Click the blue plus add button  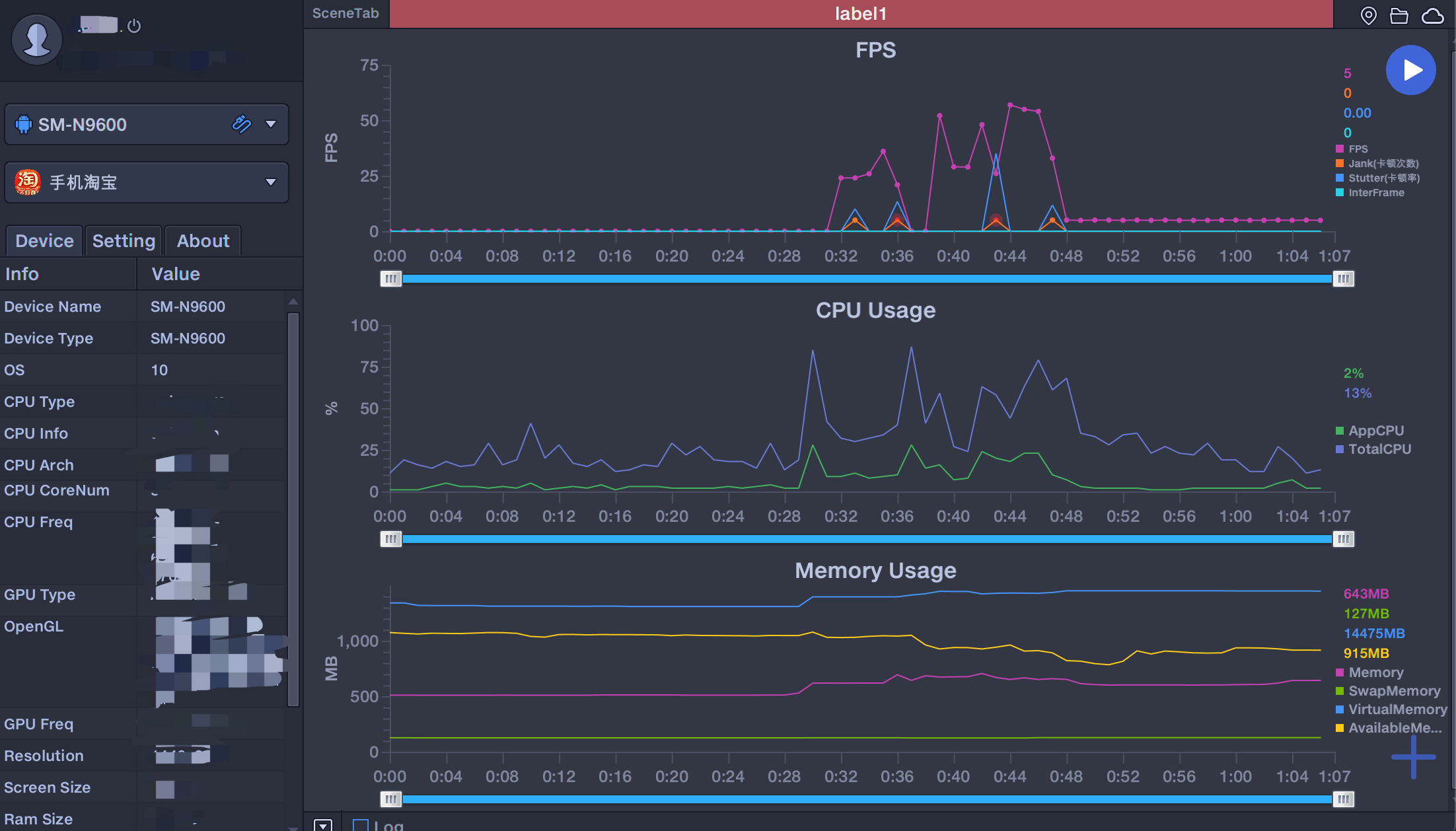[x=1413, y=757]
